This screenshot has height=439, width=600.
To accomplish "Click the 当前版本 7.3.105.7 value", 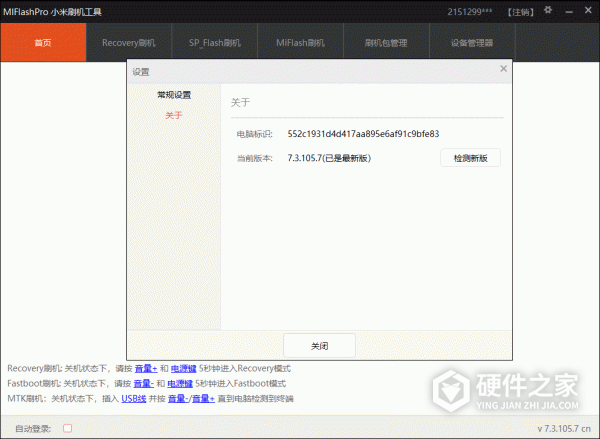I will click(329, 158).
